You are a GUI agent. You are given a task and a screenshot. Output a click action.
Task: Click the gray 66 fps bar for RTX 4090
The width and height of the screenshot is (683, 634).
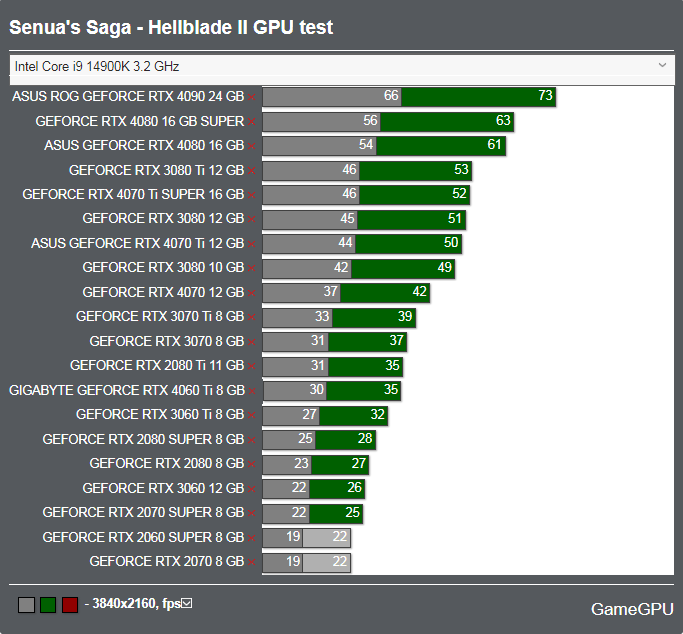pos(331,97)
